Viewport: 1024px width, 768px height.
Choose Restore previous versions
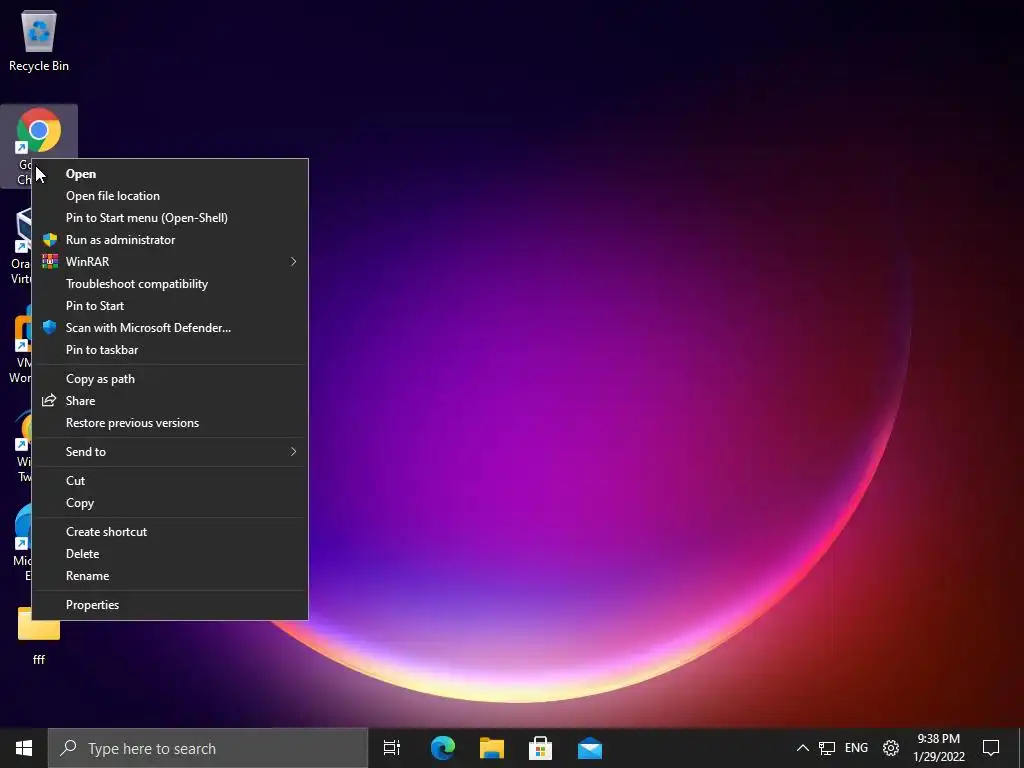170,423
